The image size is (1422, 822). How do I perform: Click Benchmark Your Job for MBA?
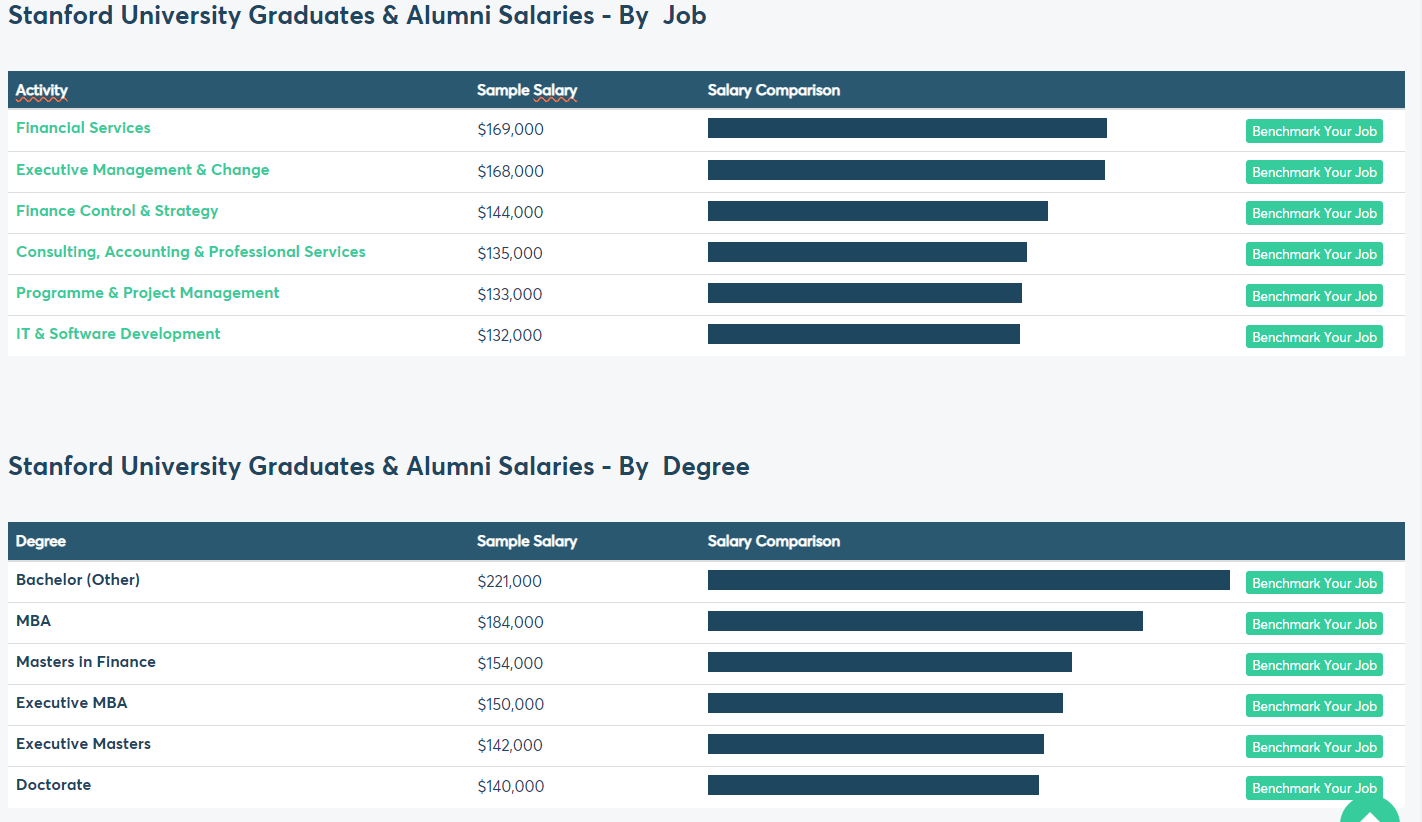pos(1314,623)
